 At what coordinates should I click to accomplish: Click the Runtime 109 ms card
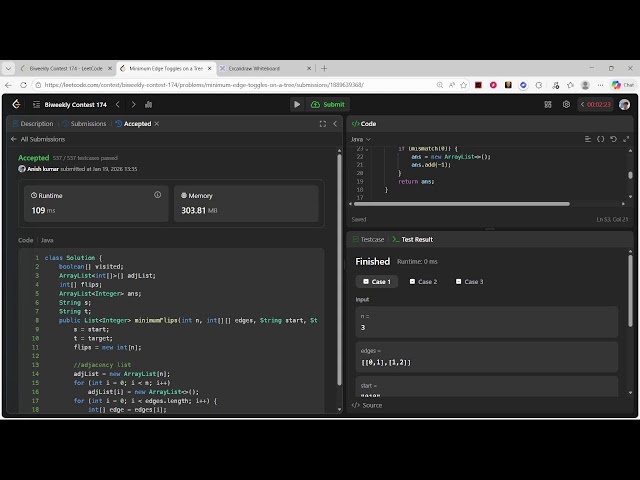pyautogui.click(x=96, y=203)
